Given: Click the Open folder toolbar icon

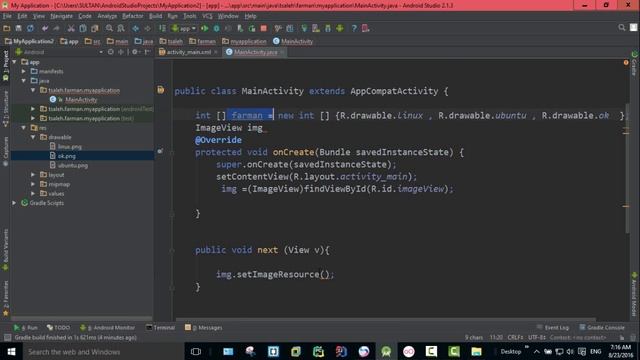Looking at the screenshot, I should [7, 28].
